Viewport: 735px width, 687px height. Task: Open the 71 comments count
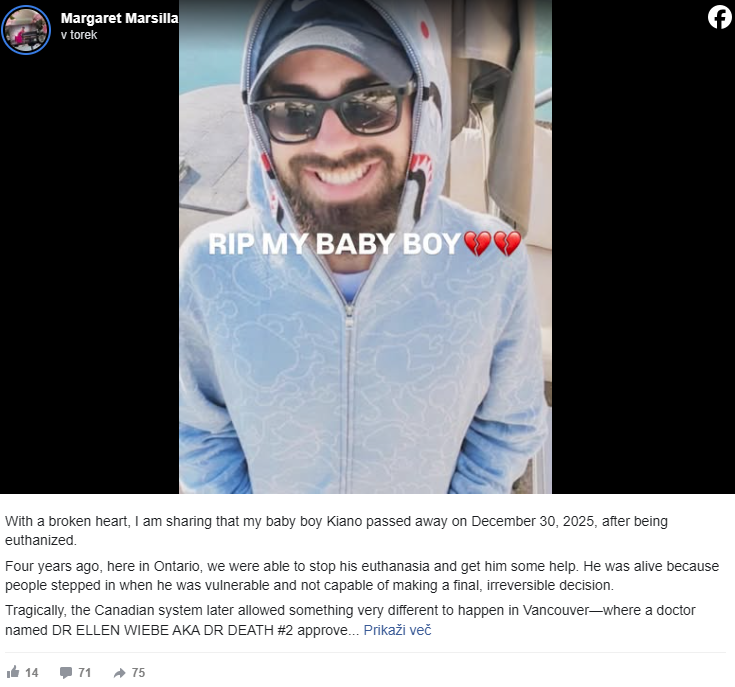coord(84,672)
